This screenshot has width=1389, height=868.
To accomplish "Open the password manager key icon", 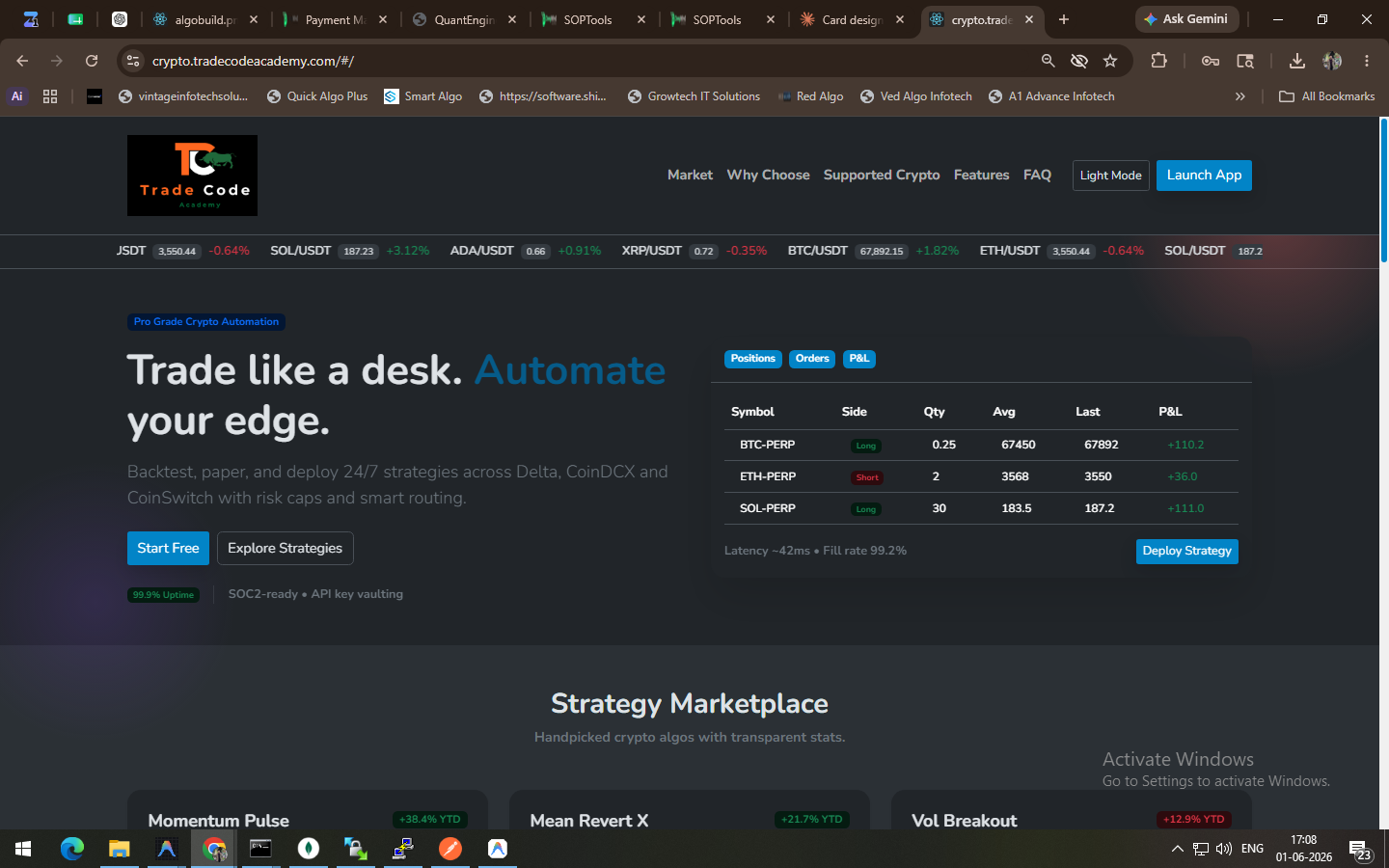I will (1211, 61).
